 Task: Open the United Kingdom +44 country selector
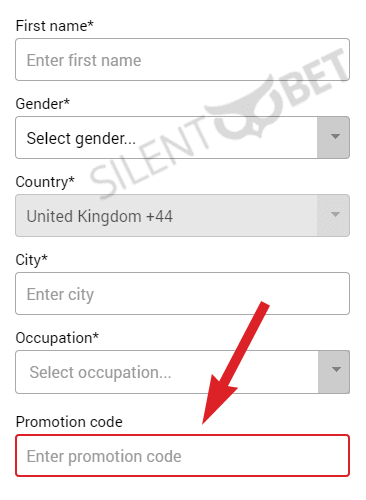pyautogui.click(x=182, y=215)
